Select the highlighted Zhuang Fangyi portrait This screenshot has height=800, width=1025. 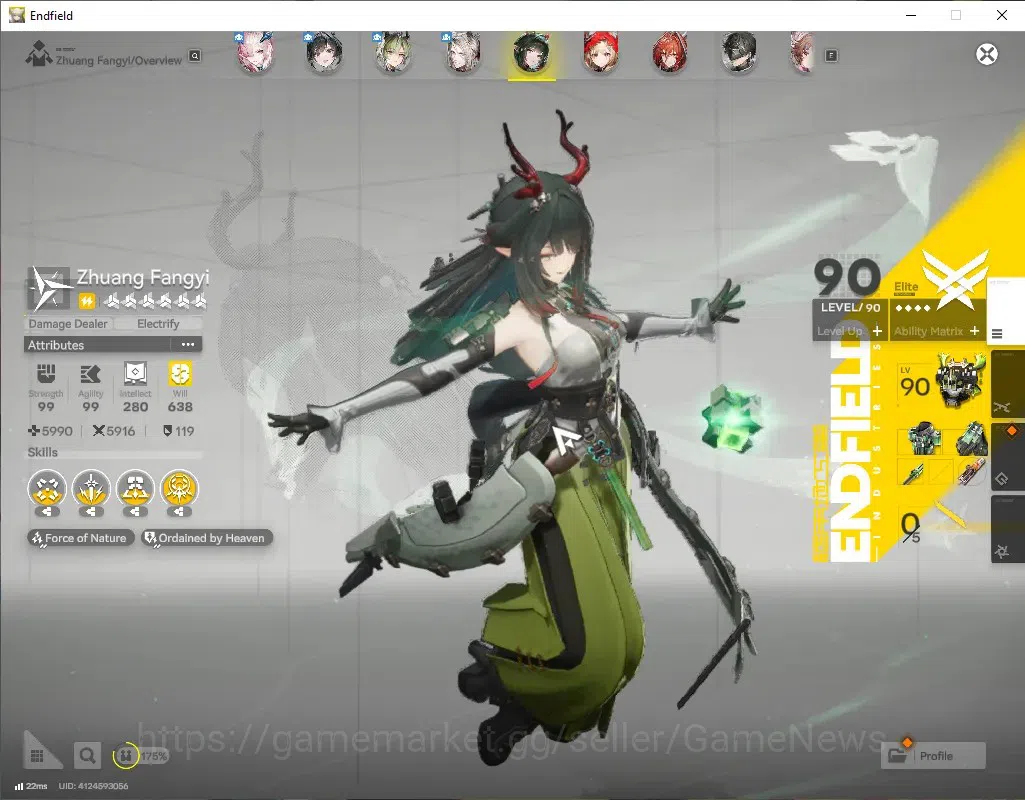pos(531,54)
